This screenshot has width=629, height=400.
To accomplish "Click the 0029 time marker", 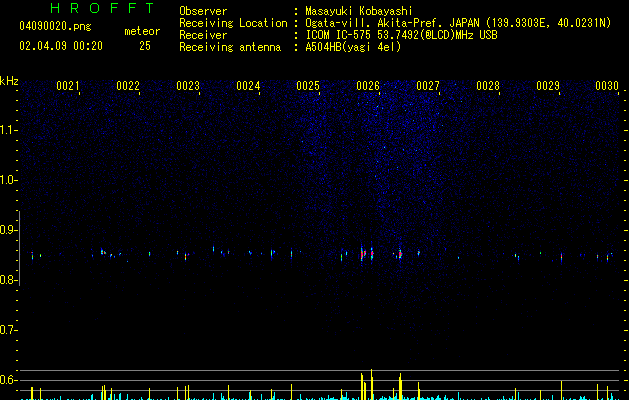I will pyautogui.click(x=548, y=86).
